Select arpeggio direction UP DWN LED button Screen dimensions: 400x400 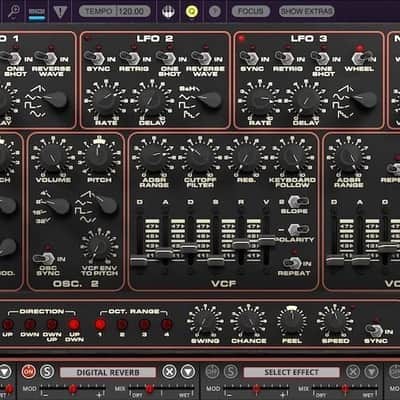pyautogui.click(x=74, y=324)
